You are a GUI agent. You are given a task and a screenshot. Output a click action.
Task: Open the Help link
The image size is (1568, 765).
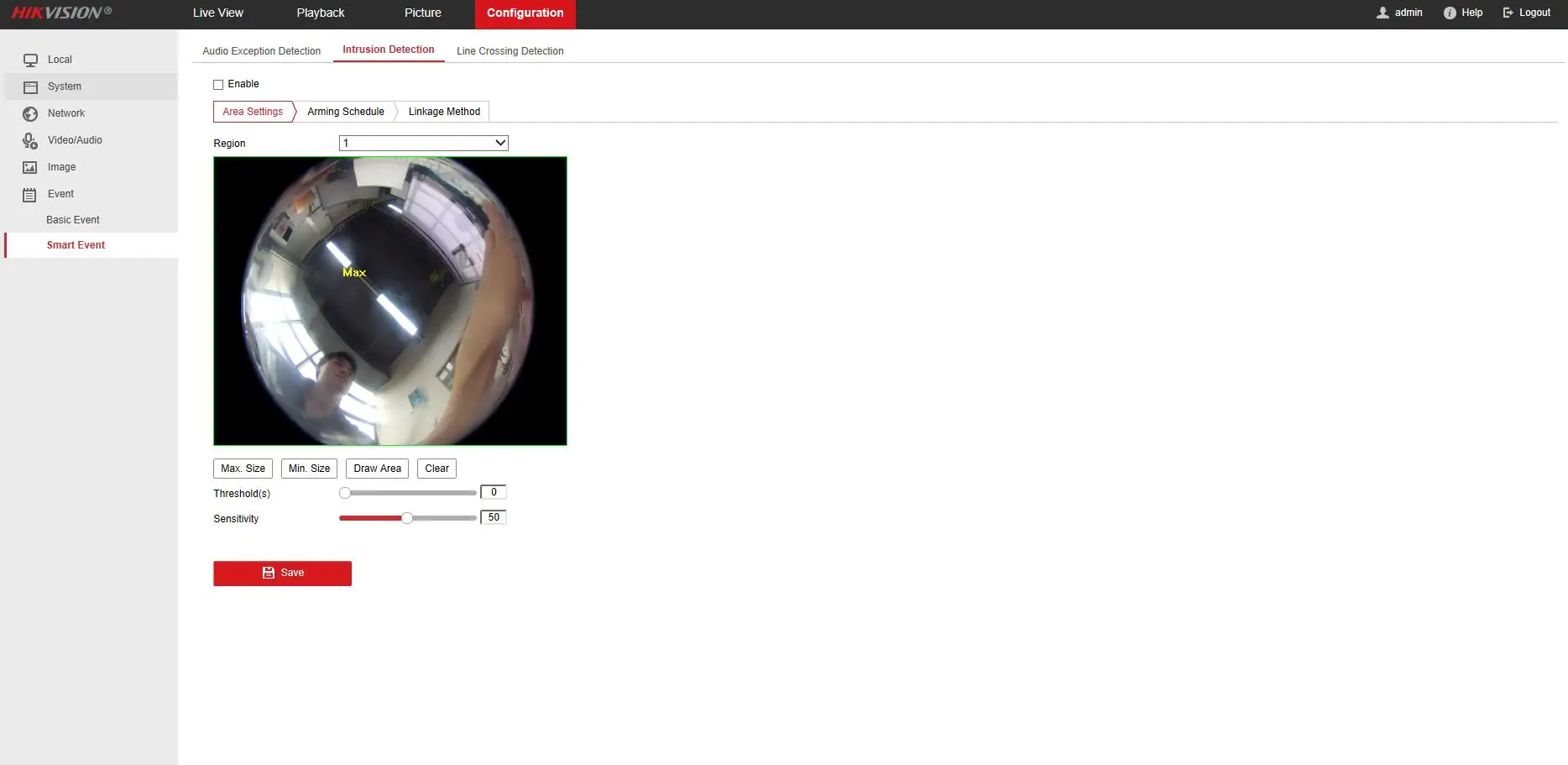(1471, 13)
